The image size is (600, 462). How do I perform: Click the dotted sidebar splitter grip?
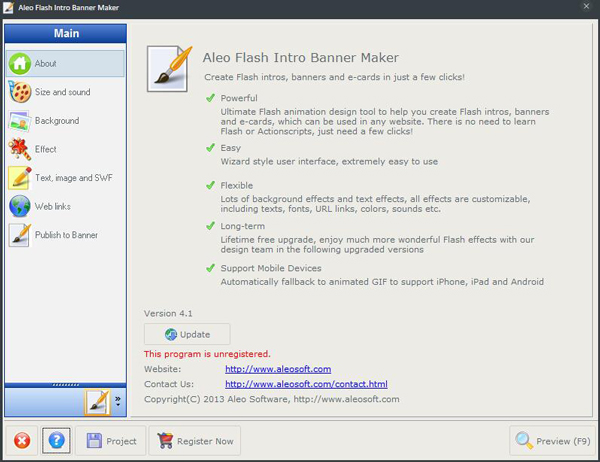coord(65,385)
